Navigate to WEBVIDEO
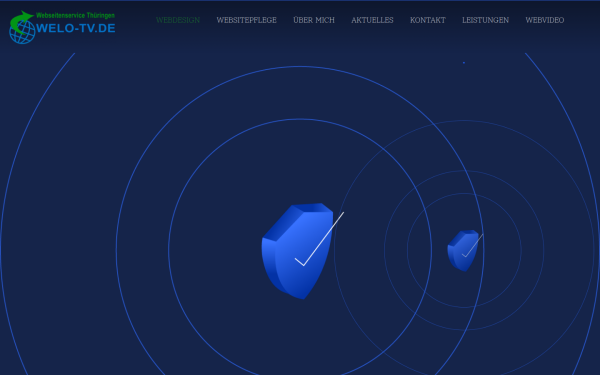Image resolution: width=600 pixels, height=375 pixels. pyautogui.click(x=545, y=20)
